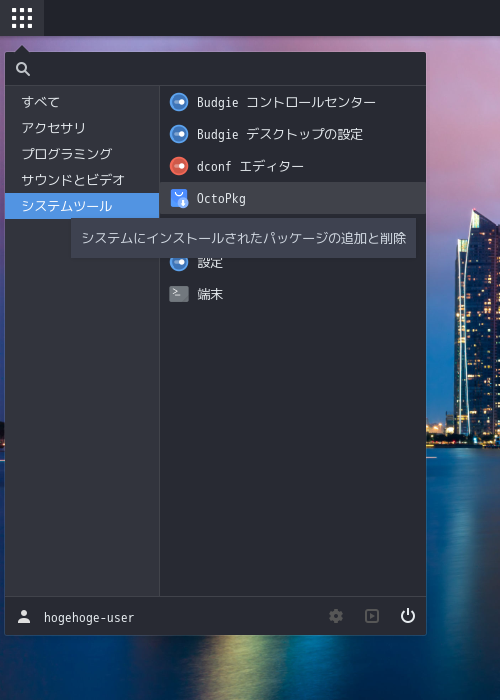This screenshot has width=500, height=700.
Task: Click the power button icon
Action: coord(408,616)
